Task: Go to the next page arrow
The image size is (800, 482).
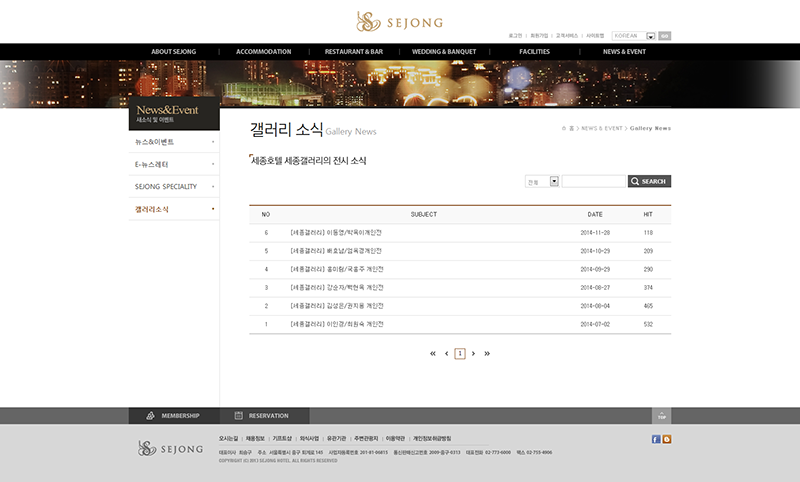Action: 473,353
